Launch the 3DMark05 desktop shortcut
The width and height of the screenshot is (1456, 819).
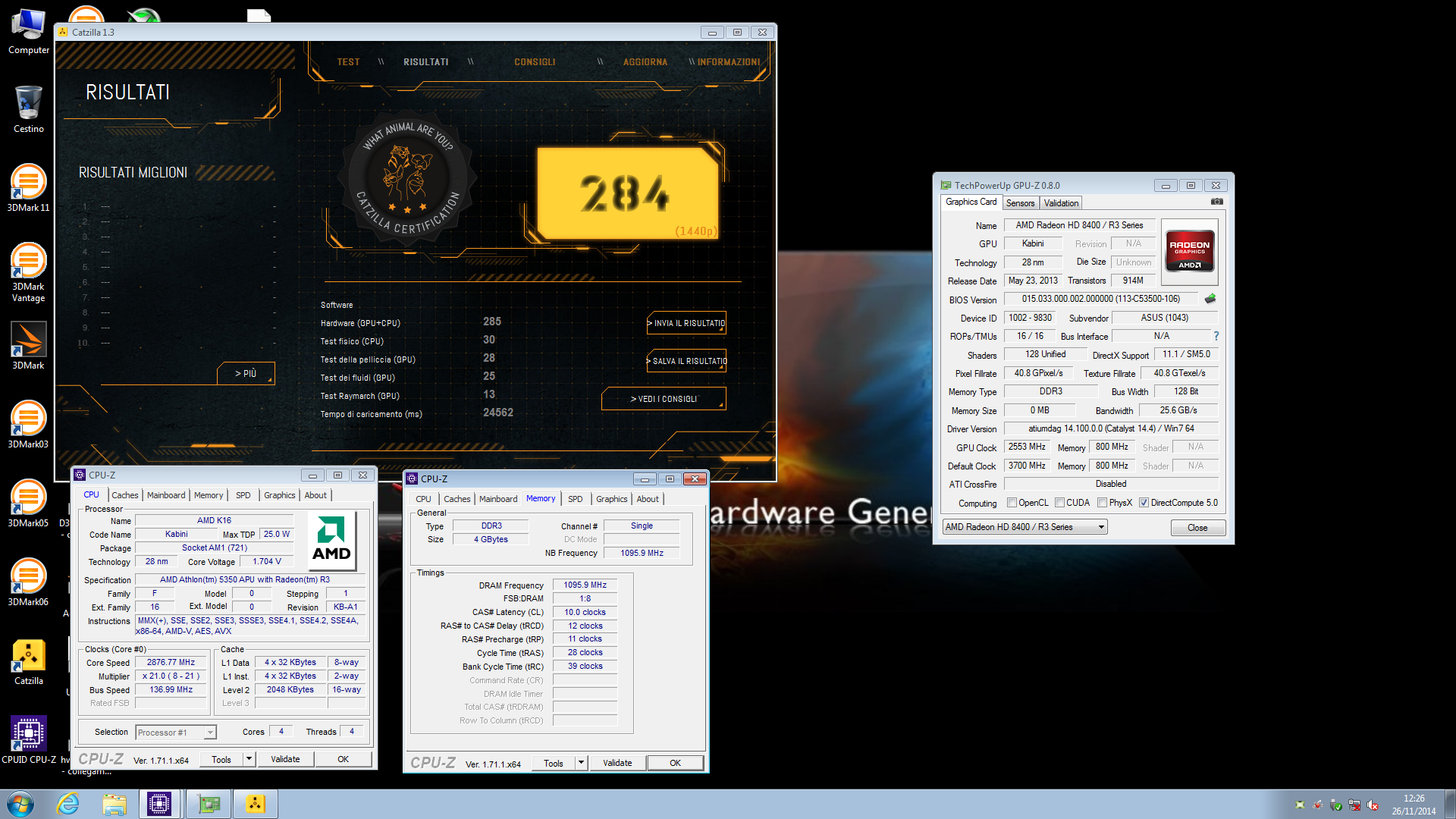pos(28,504)
